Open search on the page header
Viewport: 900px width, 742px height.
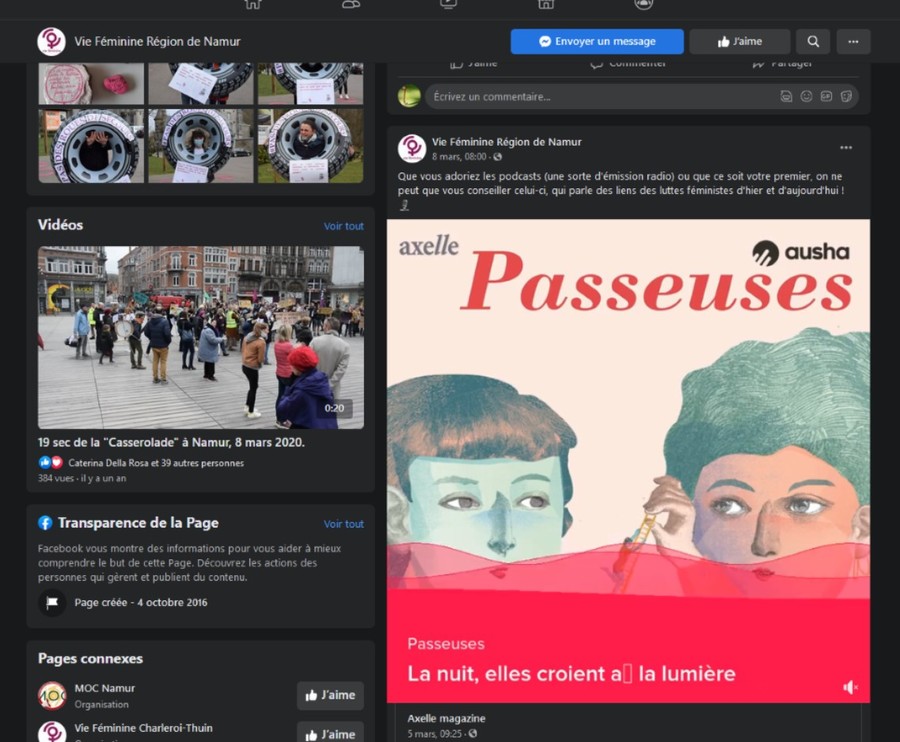pos(813,41)
